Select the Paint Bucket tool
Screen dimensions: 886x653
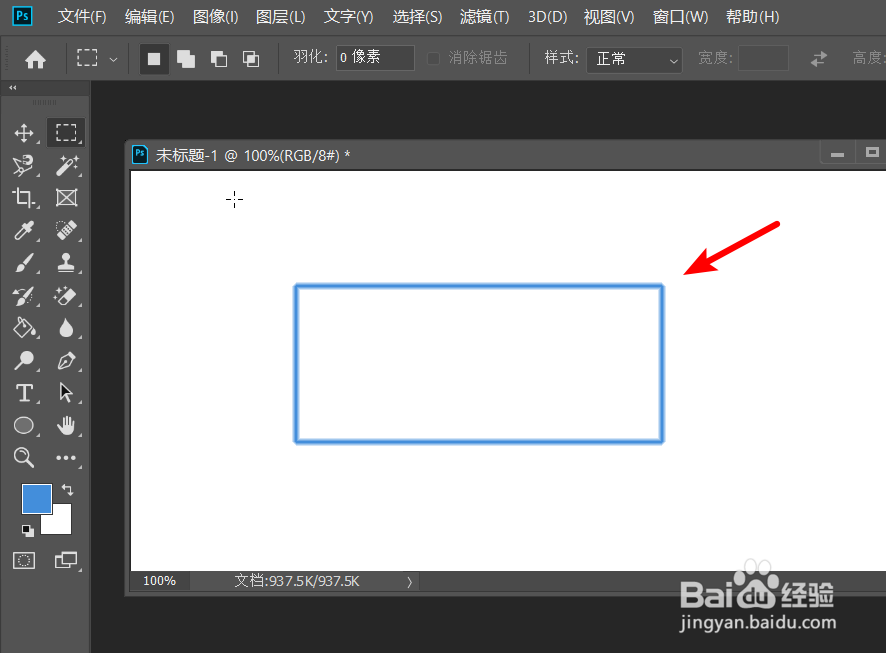coord(24,328)
